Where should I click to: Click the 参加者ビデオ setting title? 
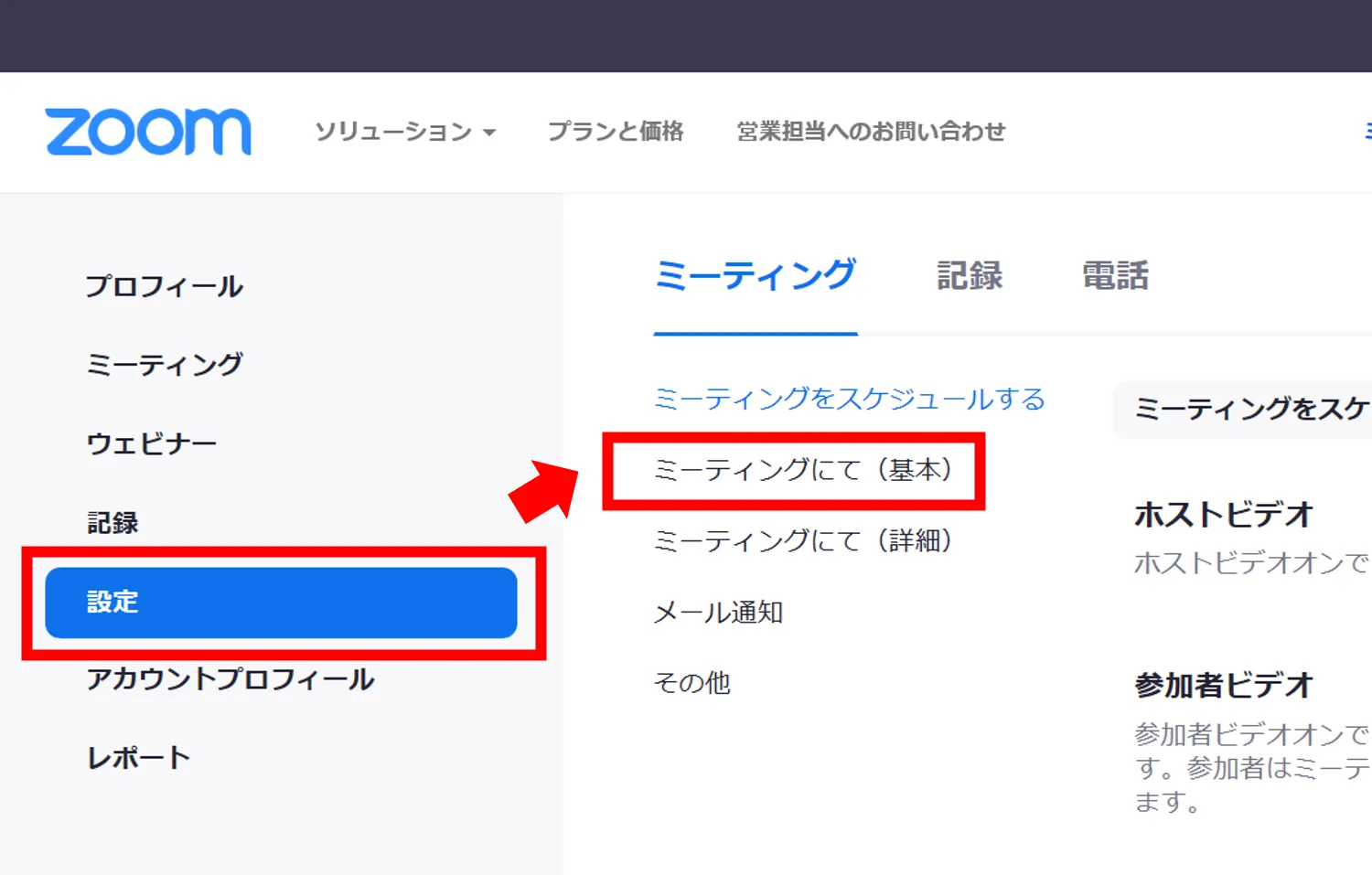(x=1224, y=685)
